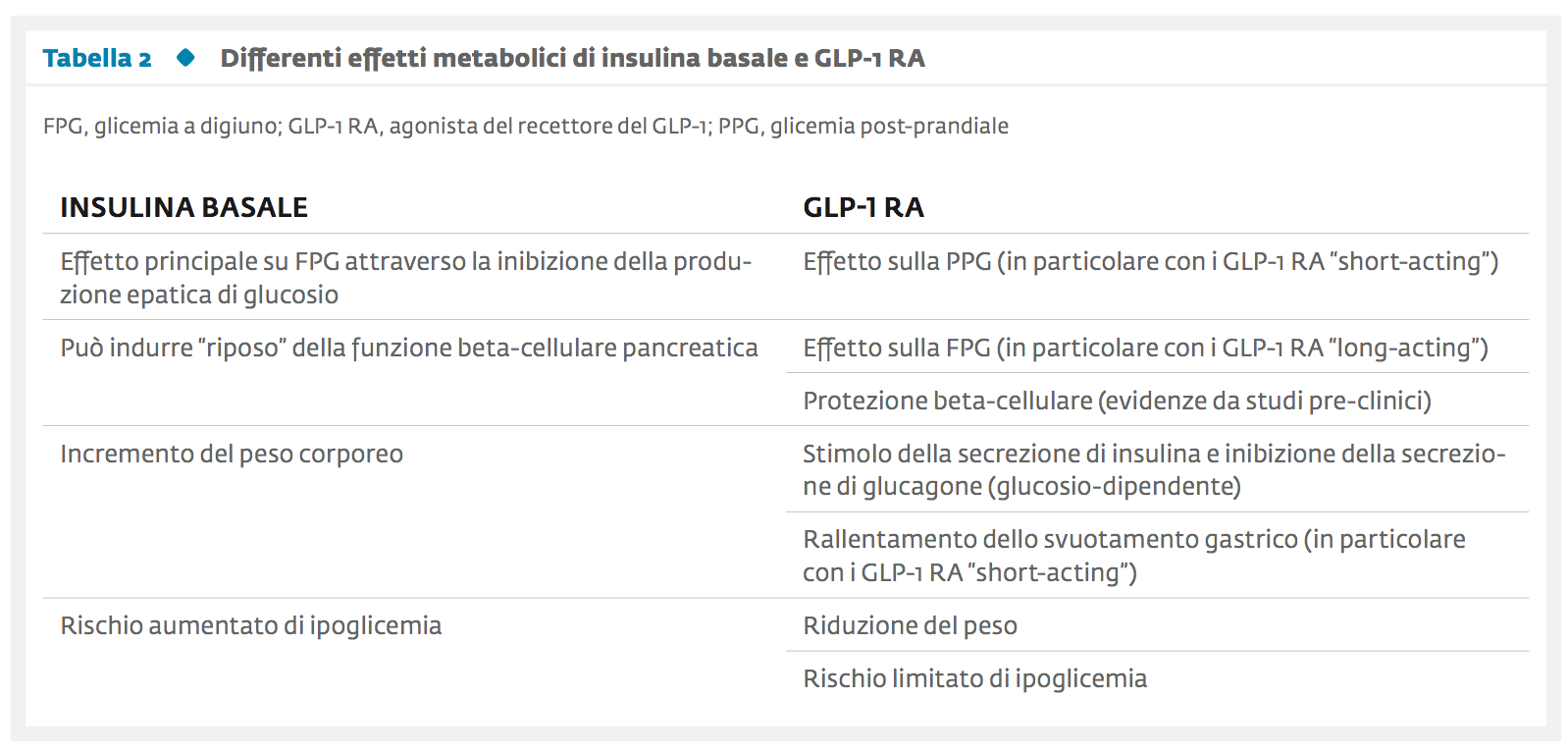Click the title Differenti effetti metabolici
This screenshot has height=752, width=1568.
pos(573,58)
